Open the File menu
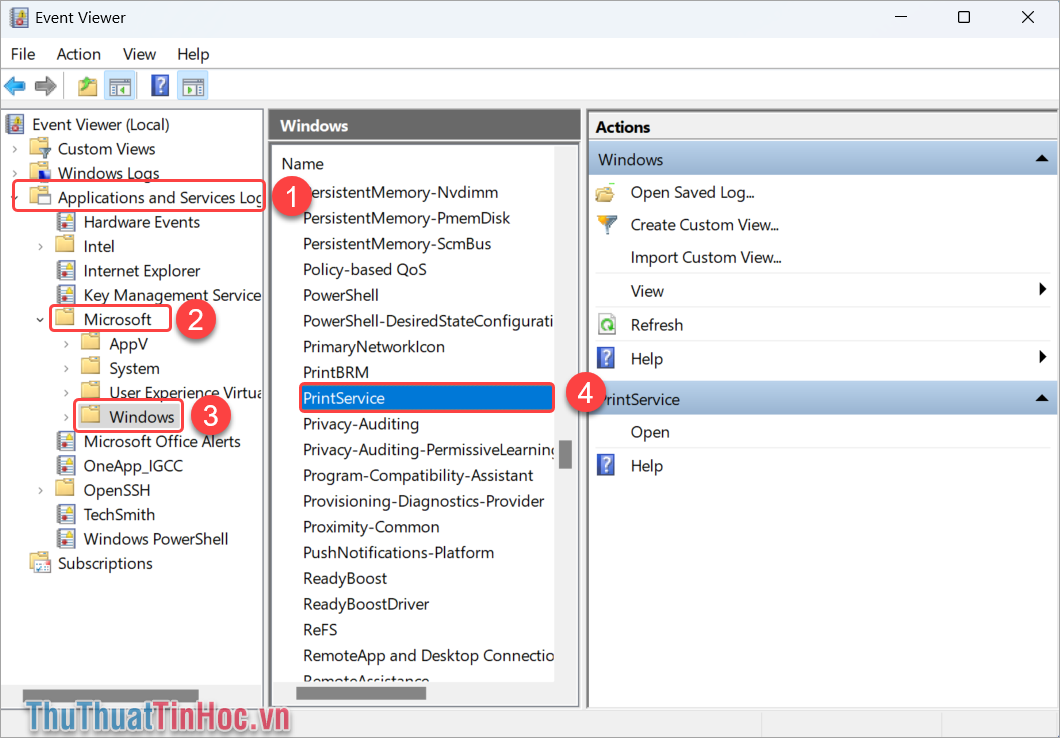 [x=23, y=54]
